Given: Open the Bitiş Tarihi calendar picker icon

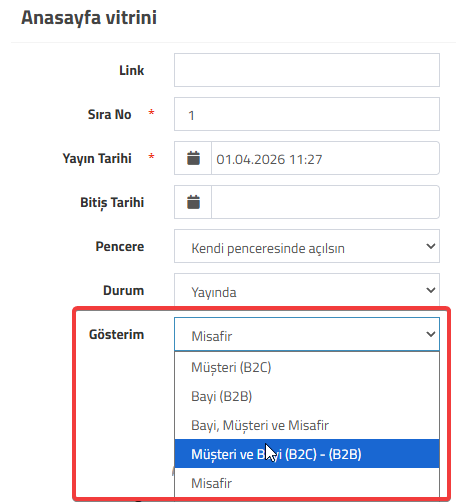Looking at the screenshot, I should [193, 202].
